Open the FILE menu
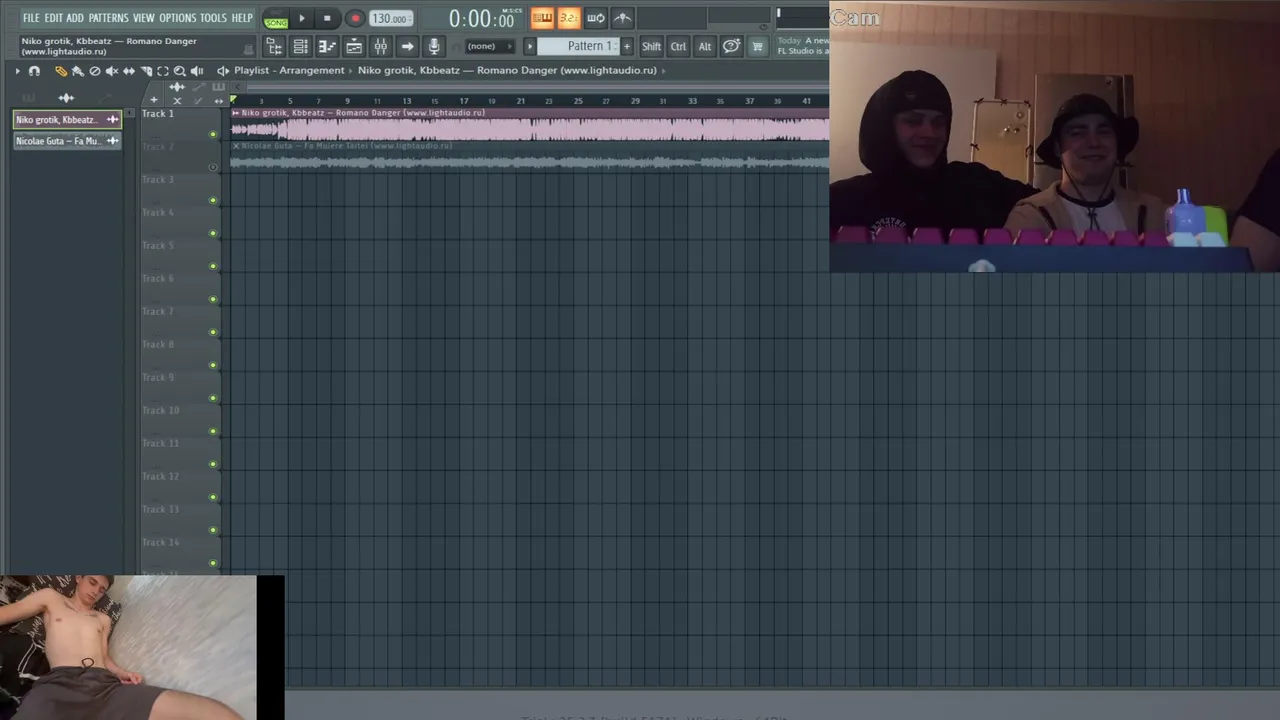 (31, 18)
